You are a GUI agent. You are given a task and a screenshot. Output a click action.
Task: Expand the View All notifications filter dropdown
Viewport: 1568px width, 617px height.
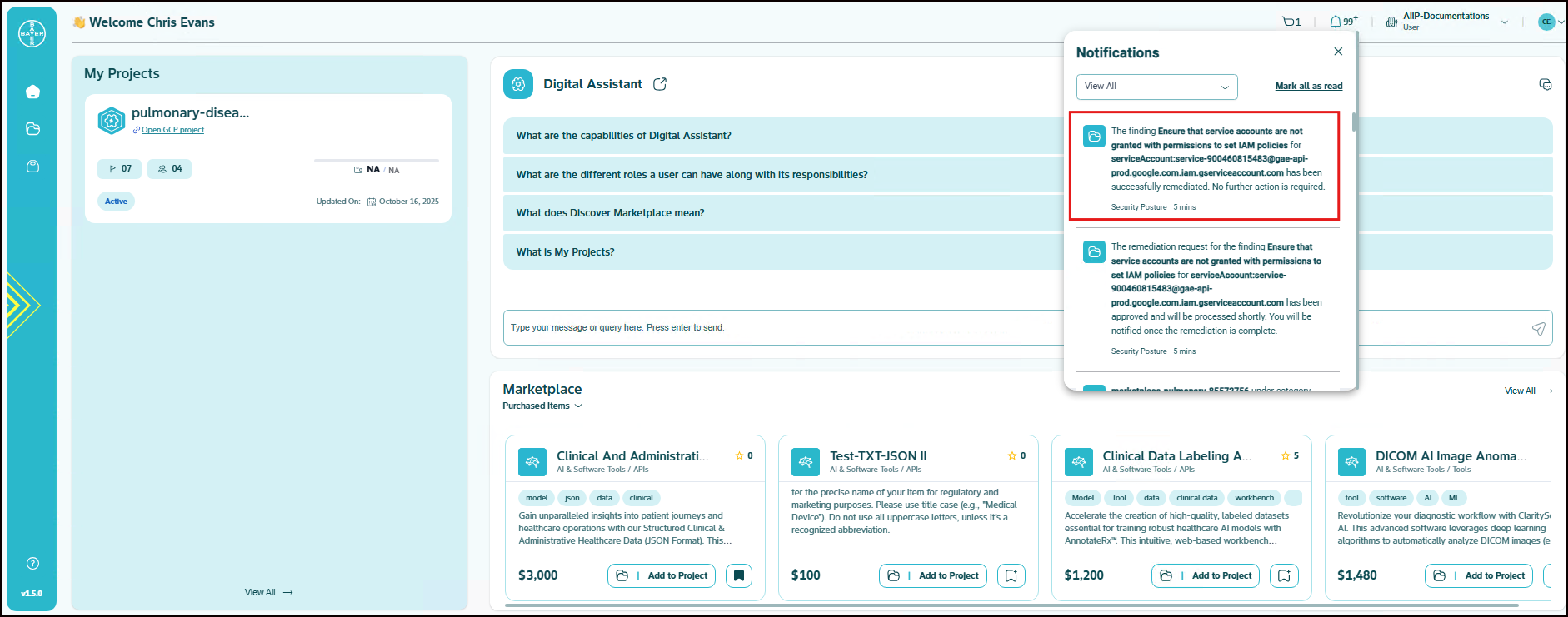click(1156, 87)
